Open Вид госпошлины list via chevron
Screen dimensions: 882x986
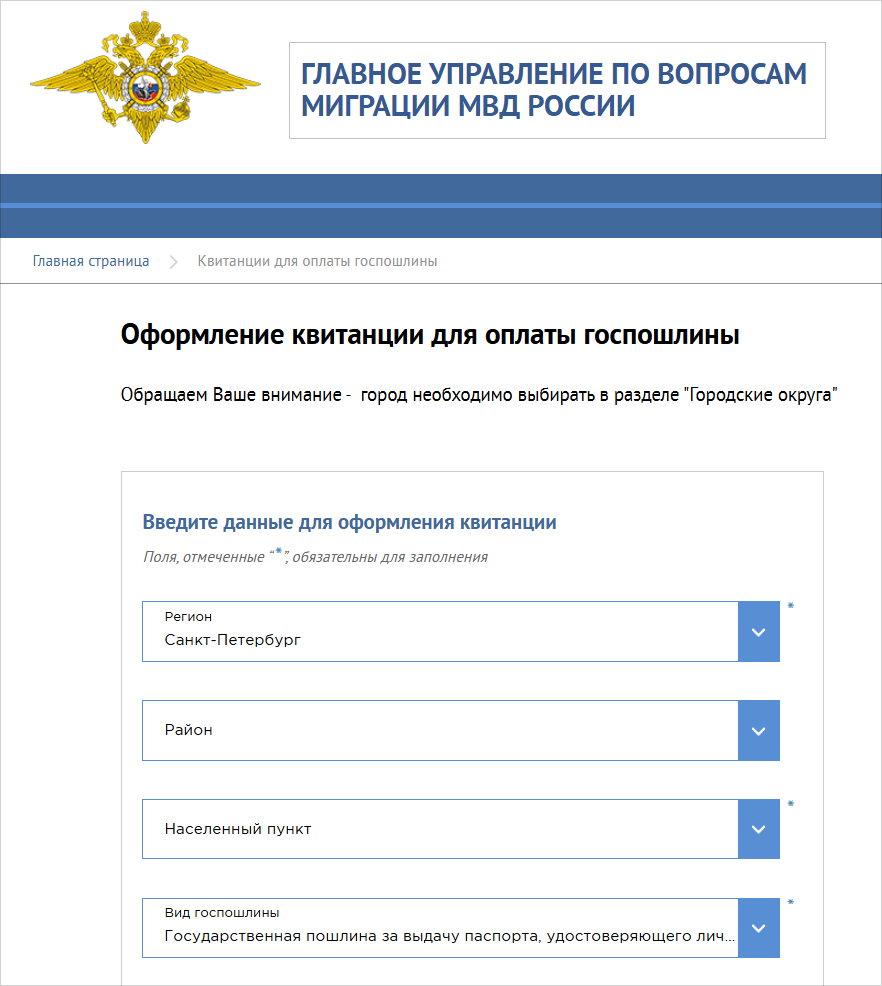(x=758, y=928)
